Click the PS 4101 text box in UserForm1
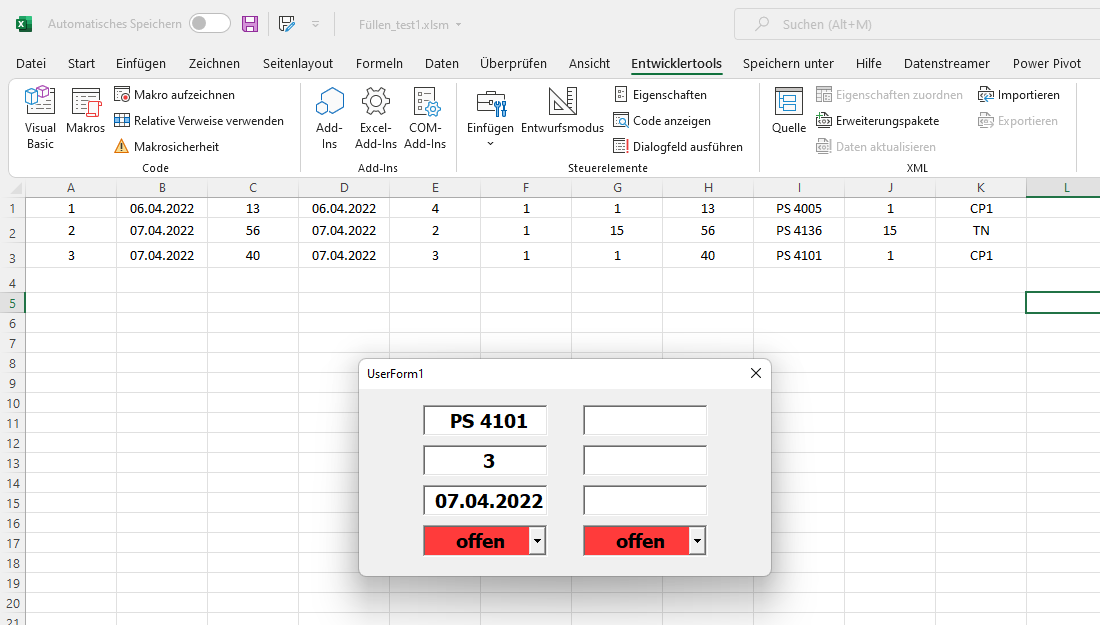Image resolution: width=1100 pixels, height=625 pixels. [x=485, y=420]
